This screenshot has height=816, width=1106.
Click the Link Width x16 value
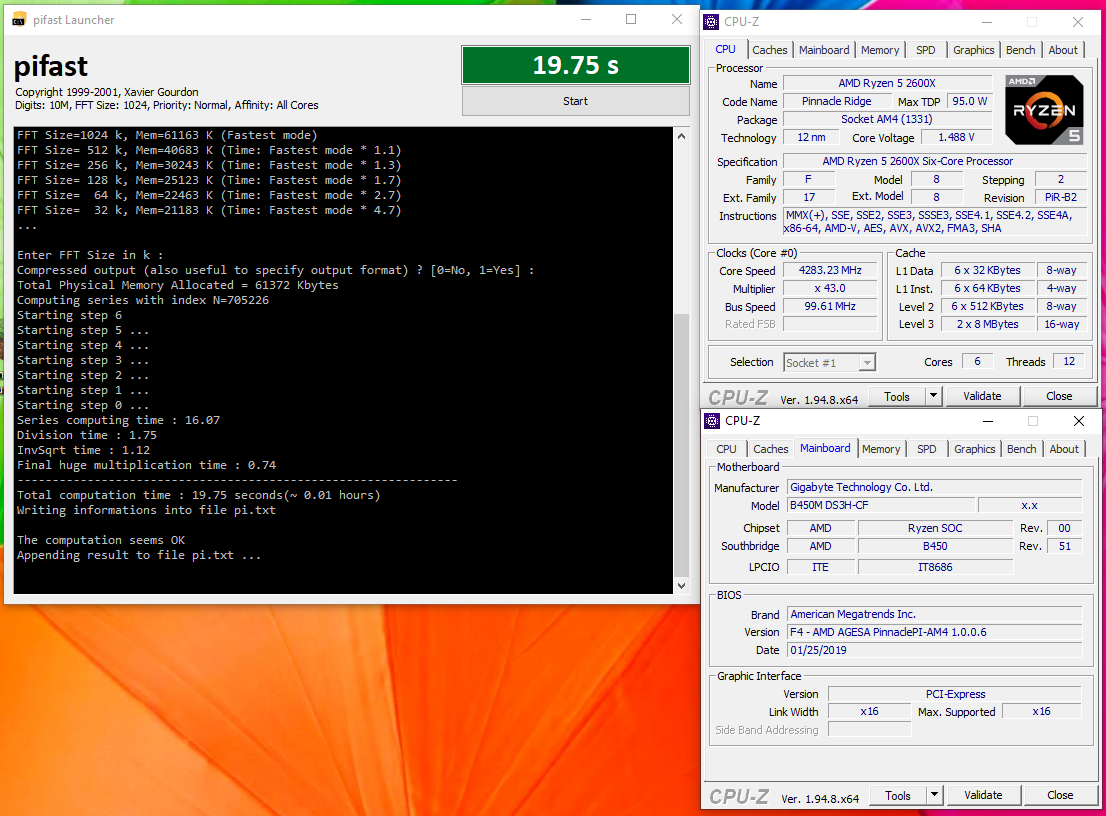point(869,712)
